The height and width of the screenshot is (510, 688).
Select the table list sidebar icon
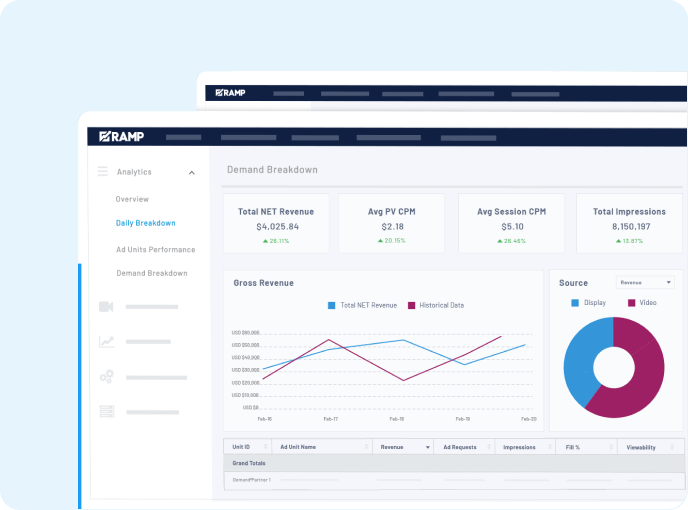tap(106, 411)
